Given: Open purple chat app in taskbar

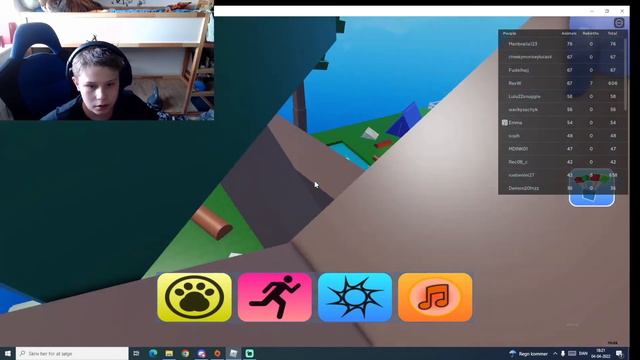Looking at the screenshot, I should pyautogui.click(x=202, y=353).
